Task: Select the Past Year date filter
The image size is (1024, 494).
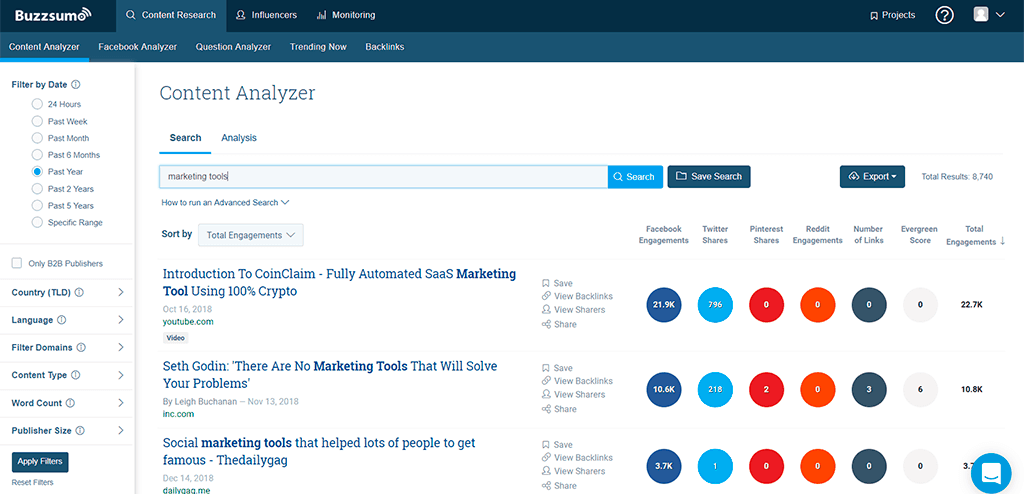Action: [37, 172]
